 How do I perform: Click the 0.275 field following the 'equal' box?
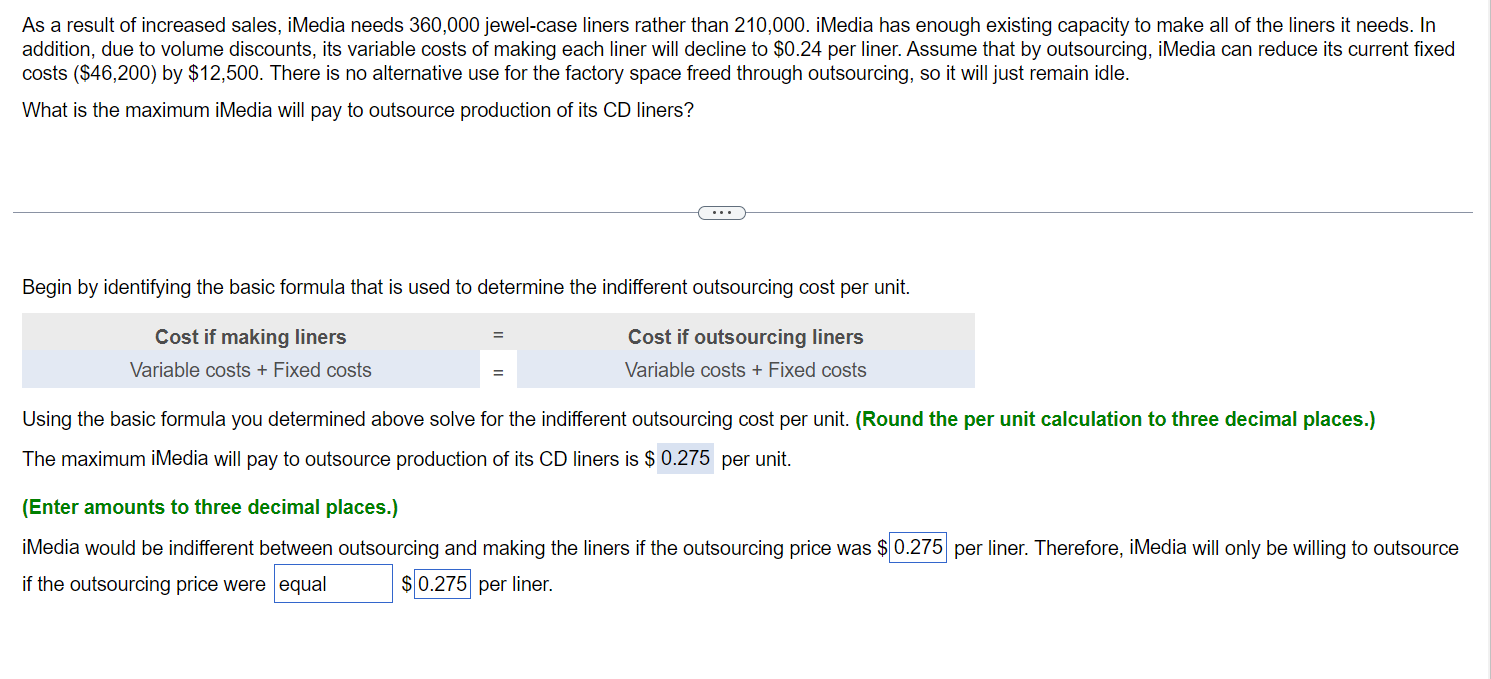click(442, 584)
